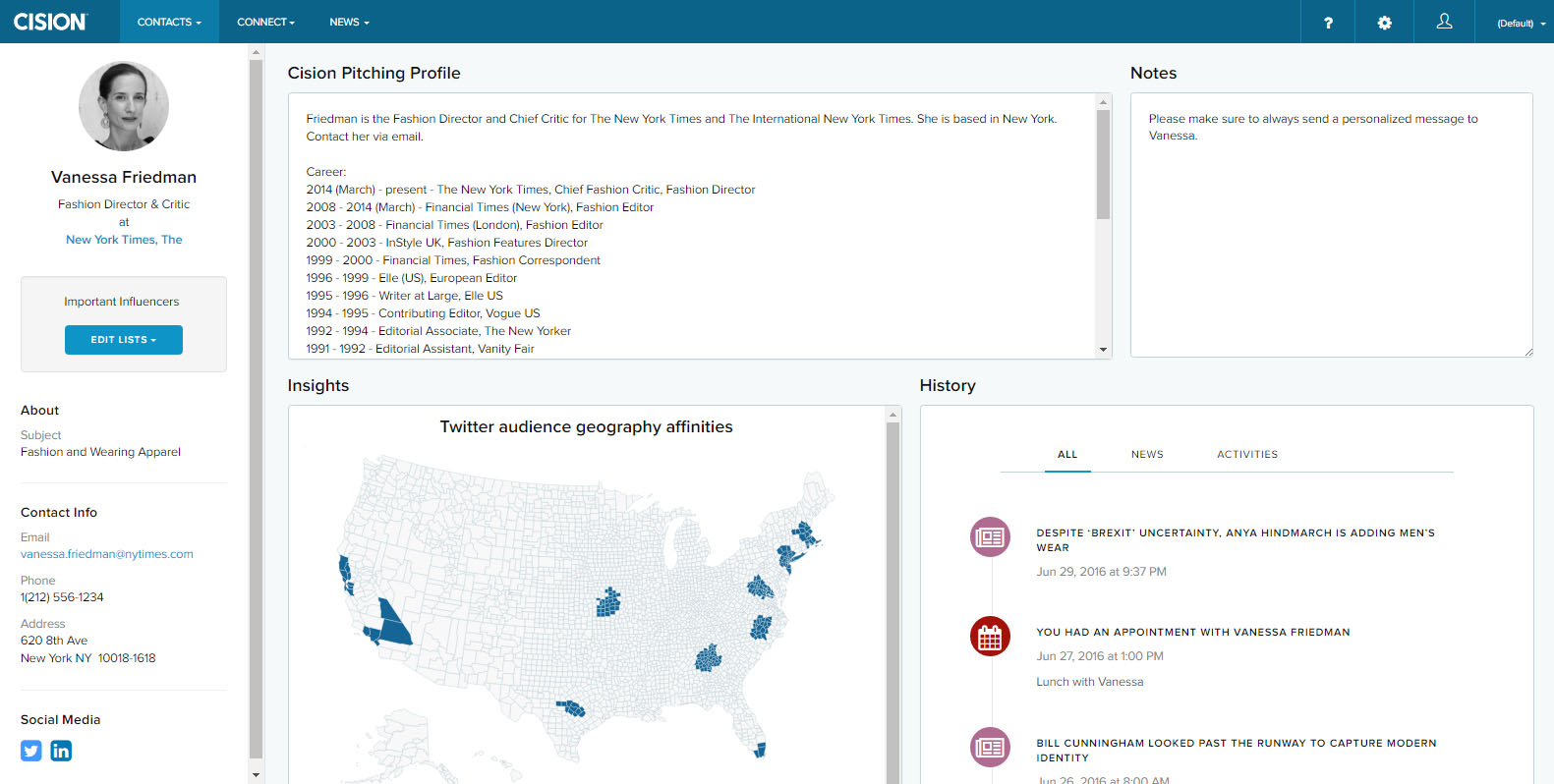Screen dimensions: 1554x784
Task: Click the Cision logo
Action: [x=50, y=22]
